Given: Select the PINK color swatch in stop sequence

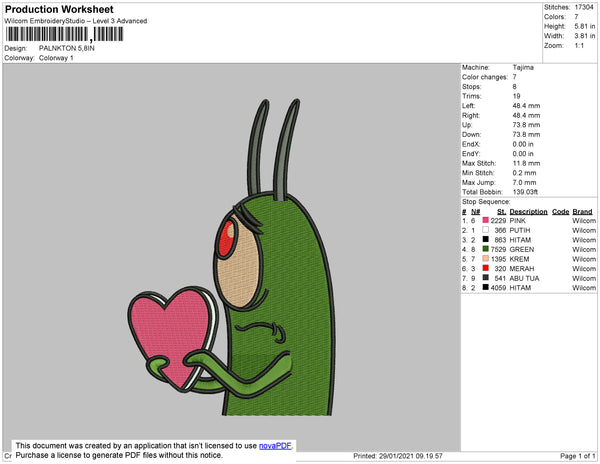Looking at the screenshot, I should [486, 220].
